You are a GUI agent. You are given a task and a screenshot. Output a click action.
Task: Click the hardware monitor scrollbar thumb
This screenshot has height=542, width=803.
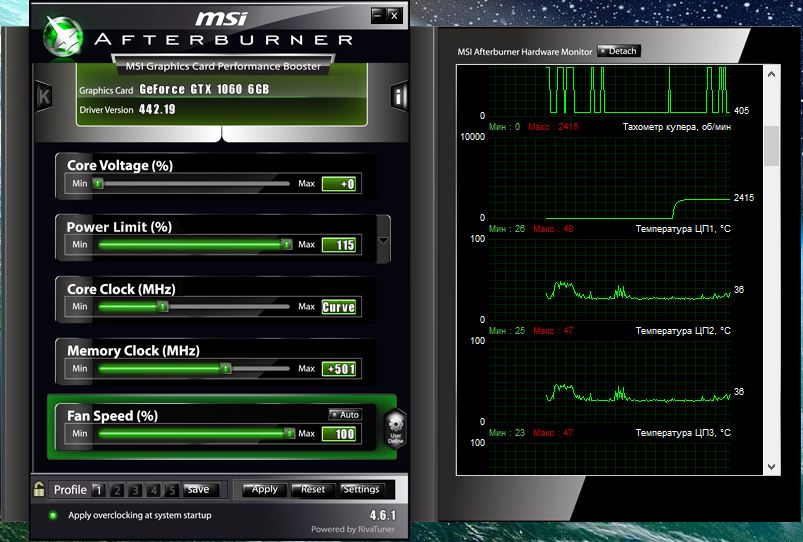point(772,146)
